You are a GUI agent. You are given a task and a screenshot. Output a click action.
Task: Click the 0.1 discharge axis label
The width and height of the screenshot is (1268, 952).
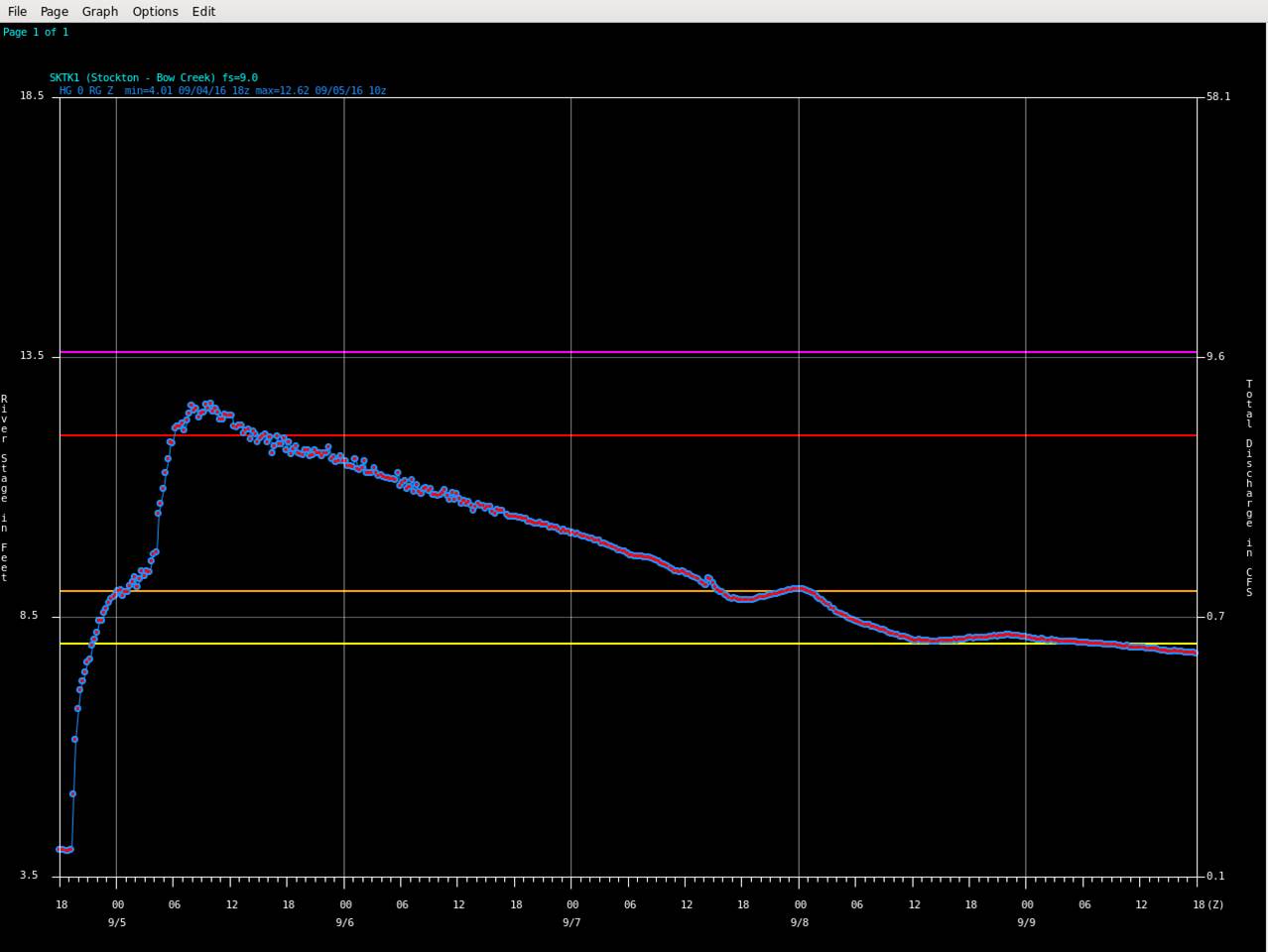pos(1215,876)
